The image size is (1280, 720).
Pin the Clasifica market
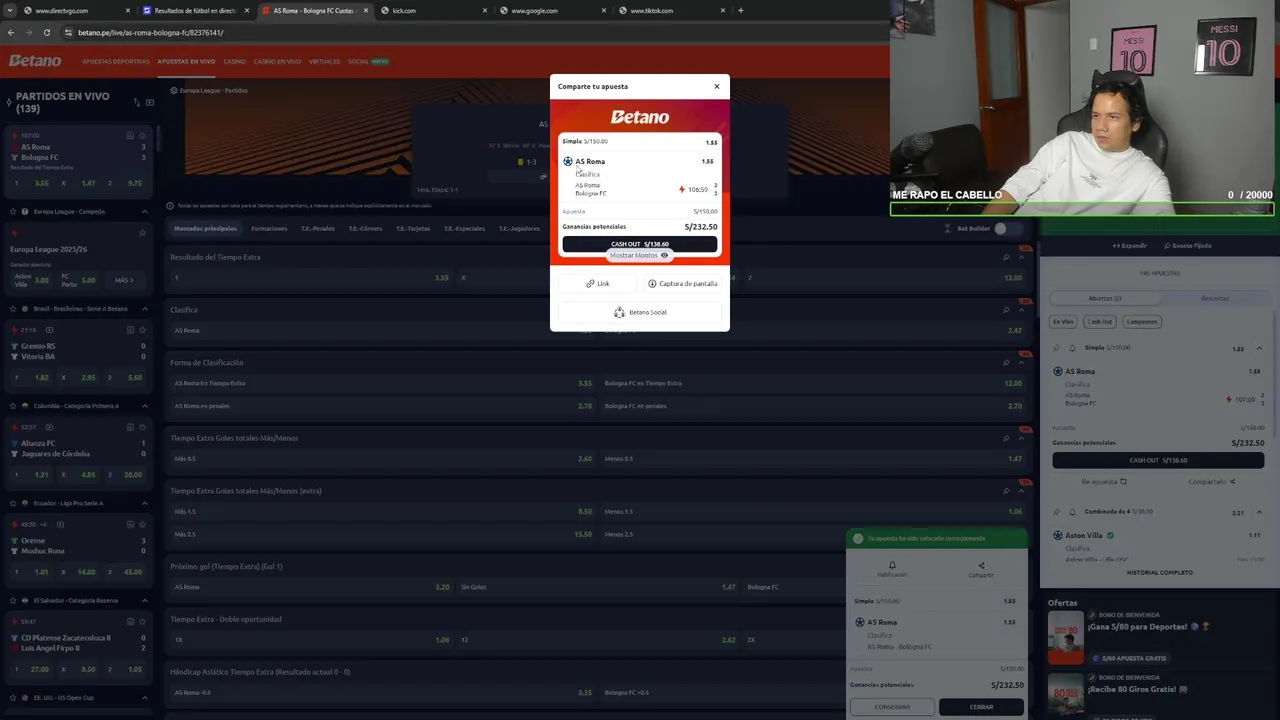[1006, 310]
